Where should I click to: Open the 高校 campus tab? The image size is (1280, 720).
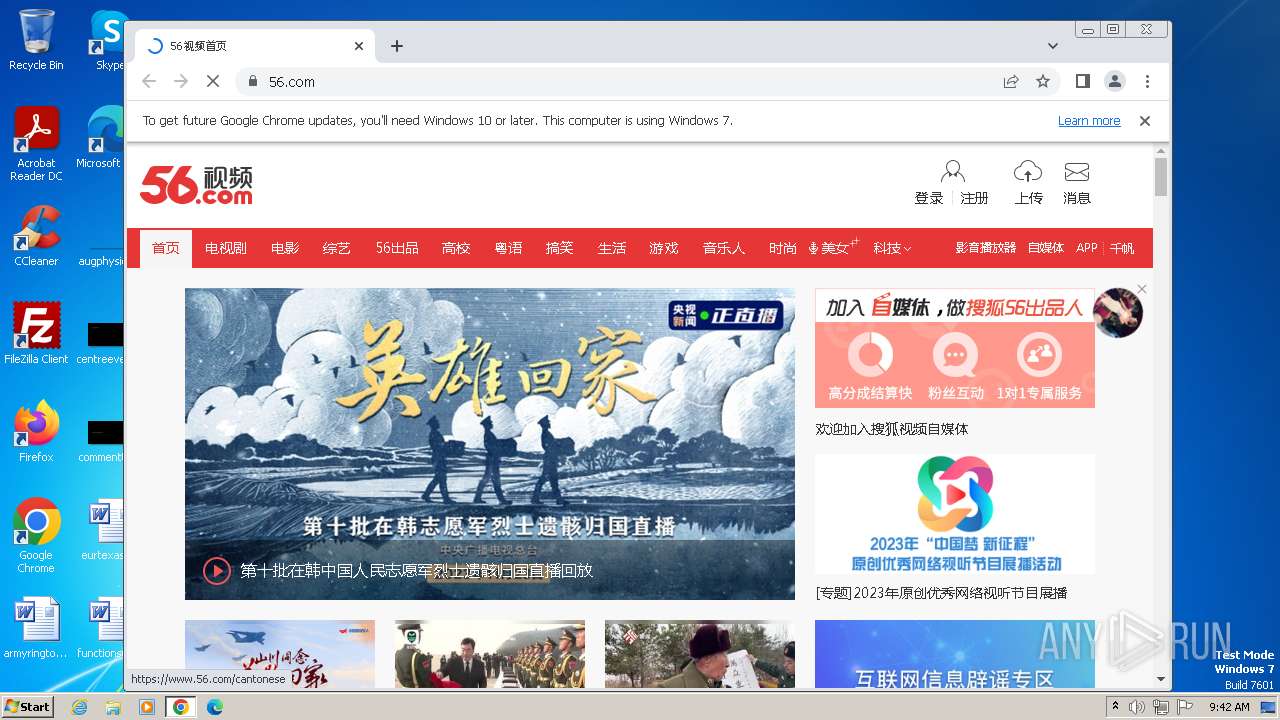pyautogui.click(x=456, y=248)
